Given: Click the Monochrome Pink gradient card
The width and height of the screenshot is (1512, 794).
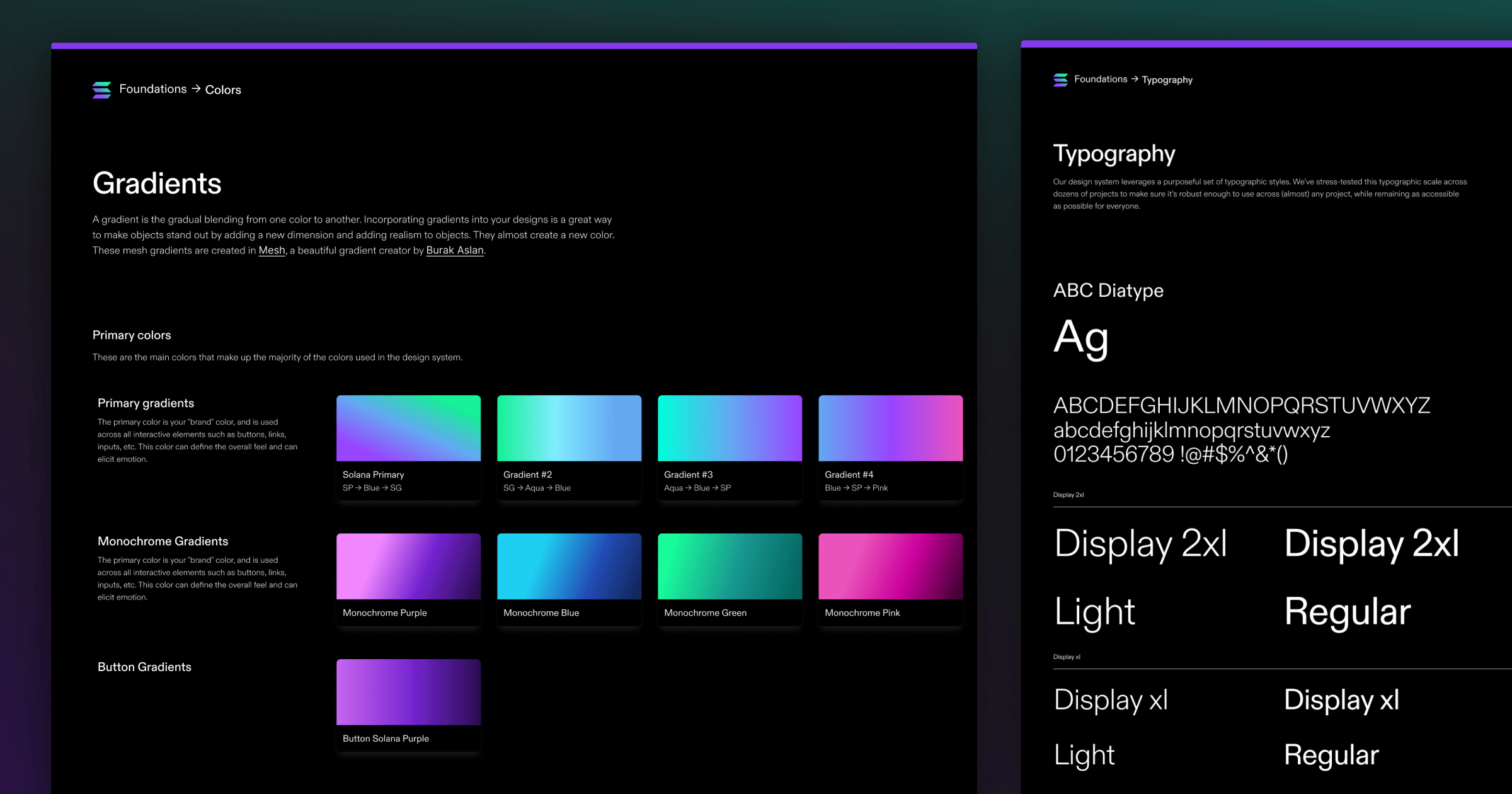Looking at the screenshot, I should pos(890,565).
